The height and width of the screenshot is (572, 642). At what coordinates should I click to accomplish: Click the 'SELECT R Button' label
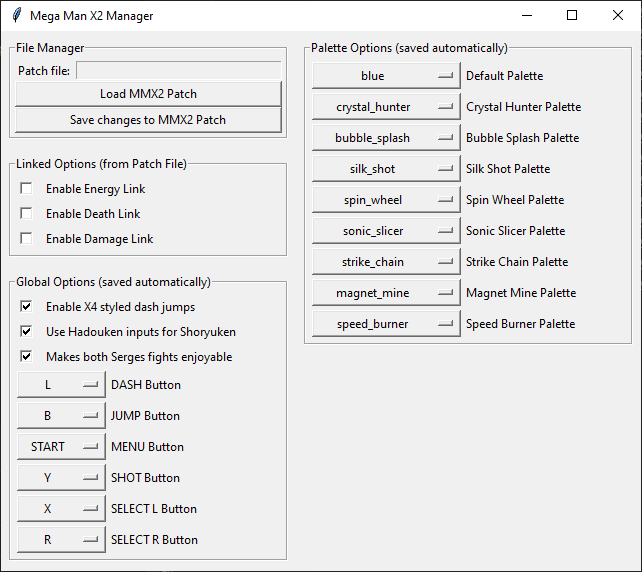[x=154, y=540]
